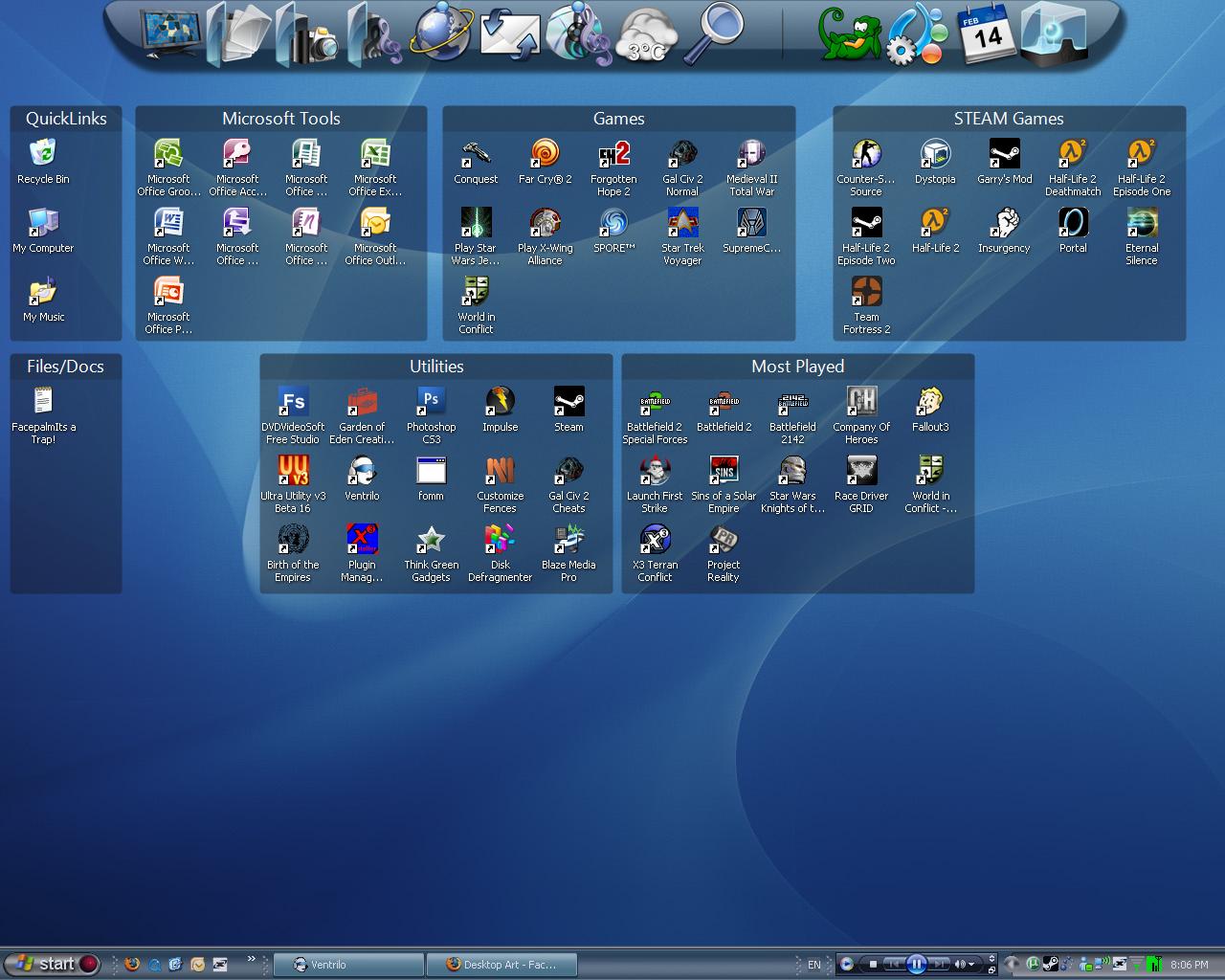
Task: Open the Feb 14 calendar dock icon
Action: click(x=985, y=36)
